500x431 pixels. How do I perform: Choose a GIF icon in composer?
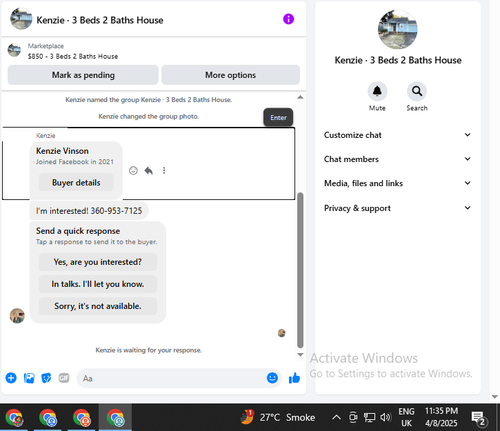tap(64, 378)
